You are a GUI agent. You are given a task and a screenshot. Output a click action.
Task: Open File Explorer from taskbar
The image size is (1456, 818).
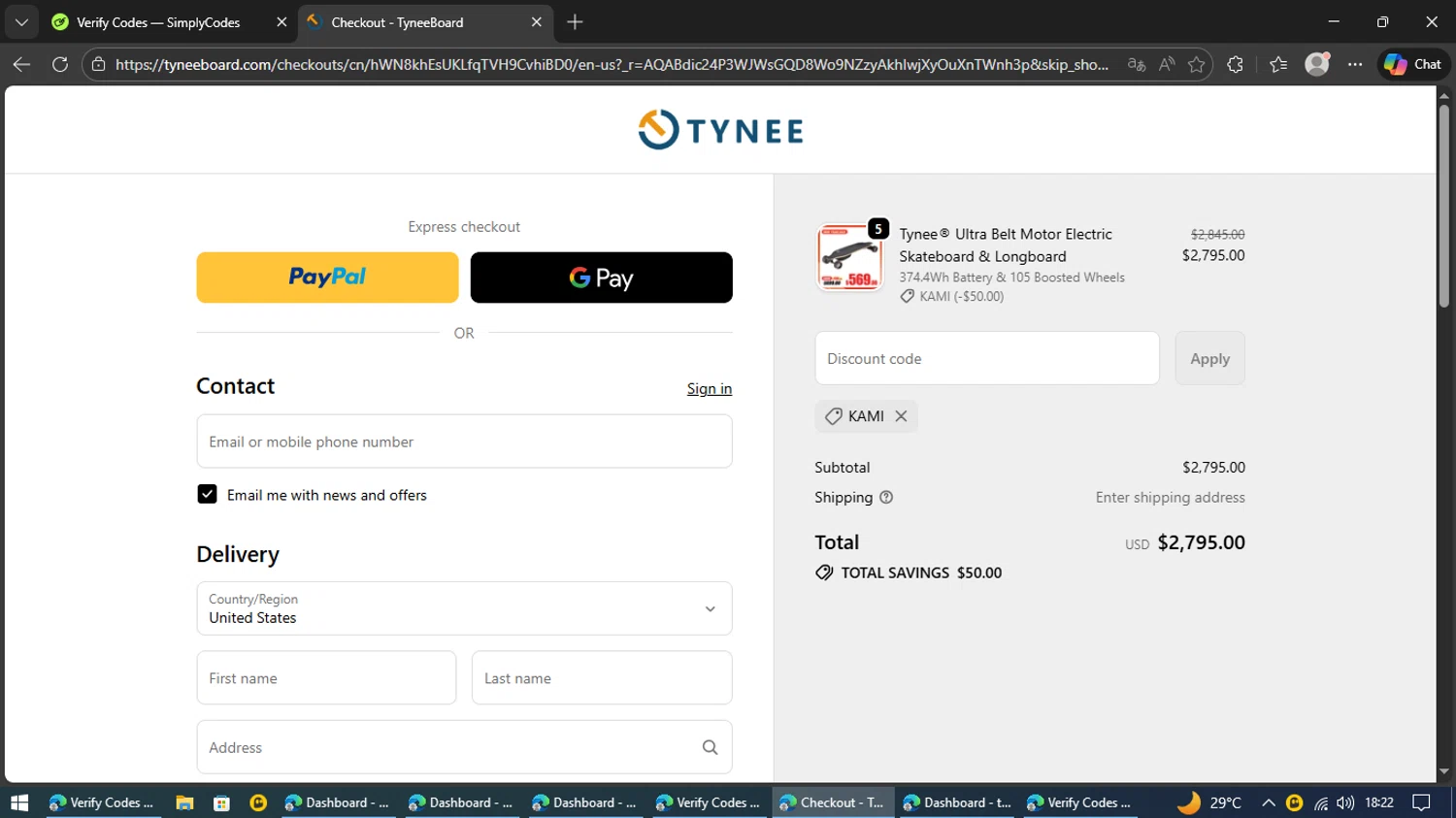tap(184, 802)
